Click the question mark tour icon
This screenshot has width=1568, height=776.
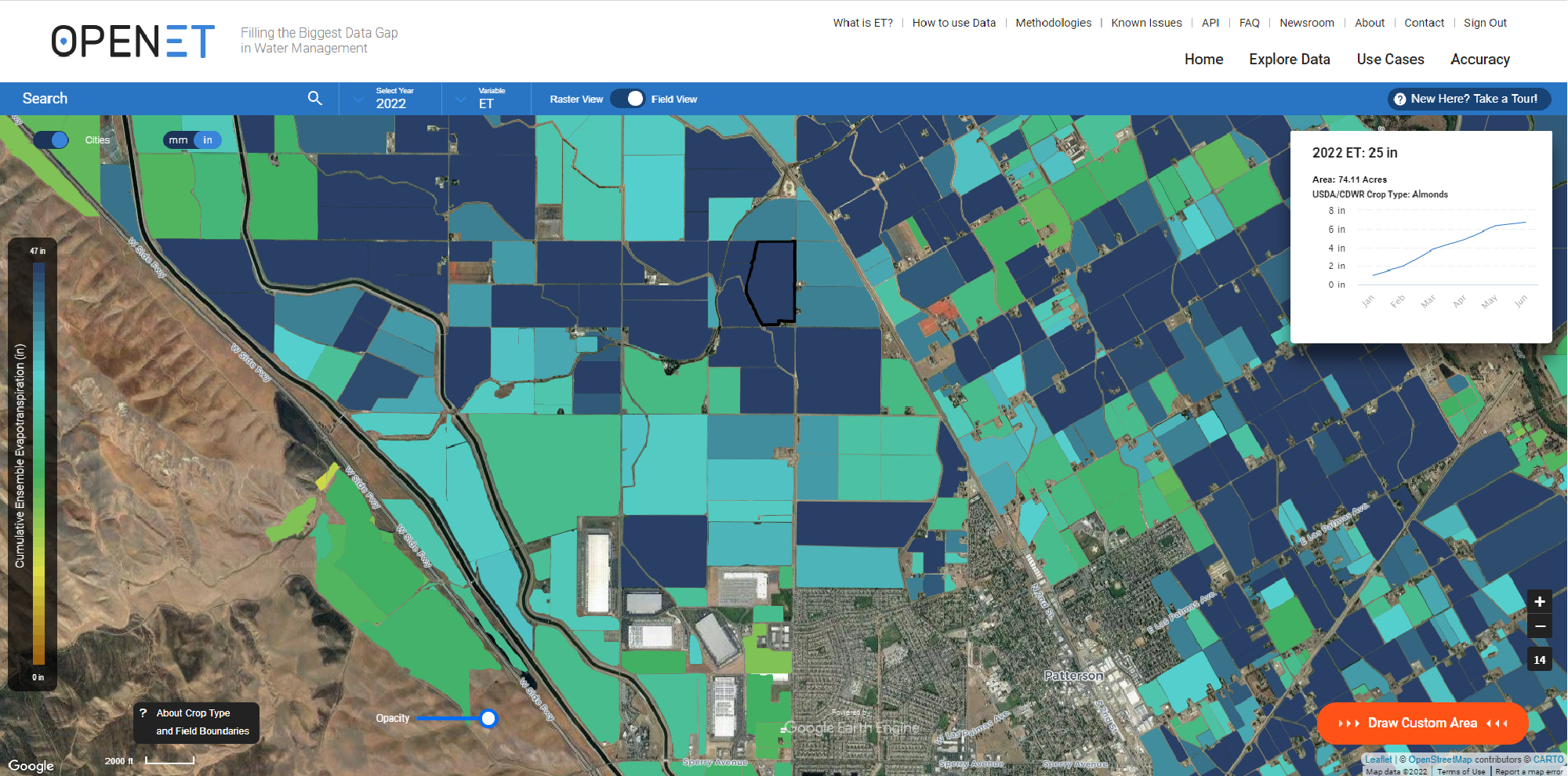[1399, 100]
